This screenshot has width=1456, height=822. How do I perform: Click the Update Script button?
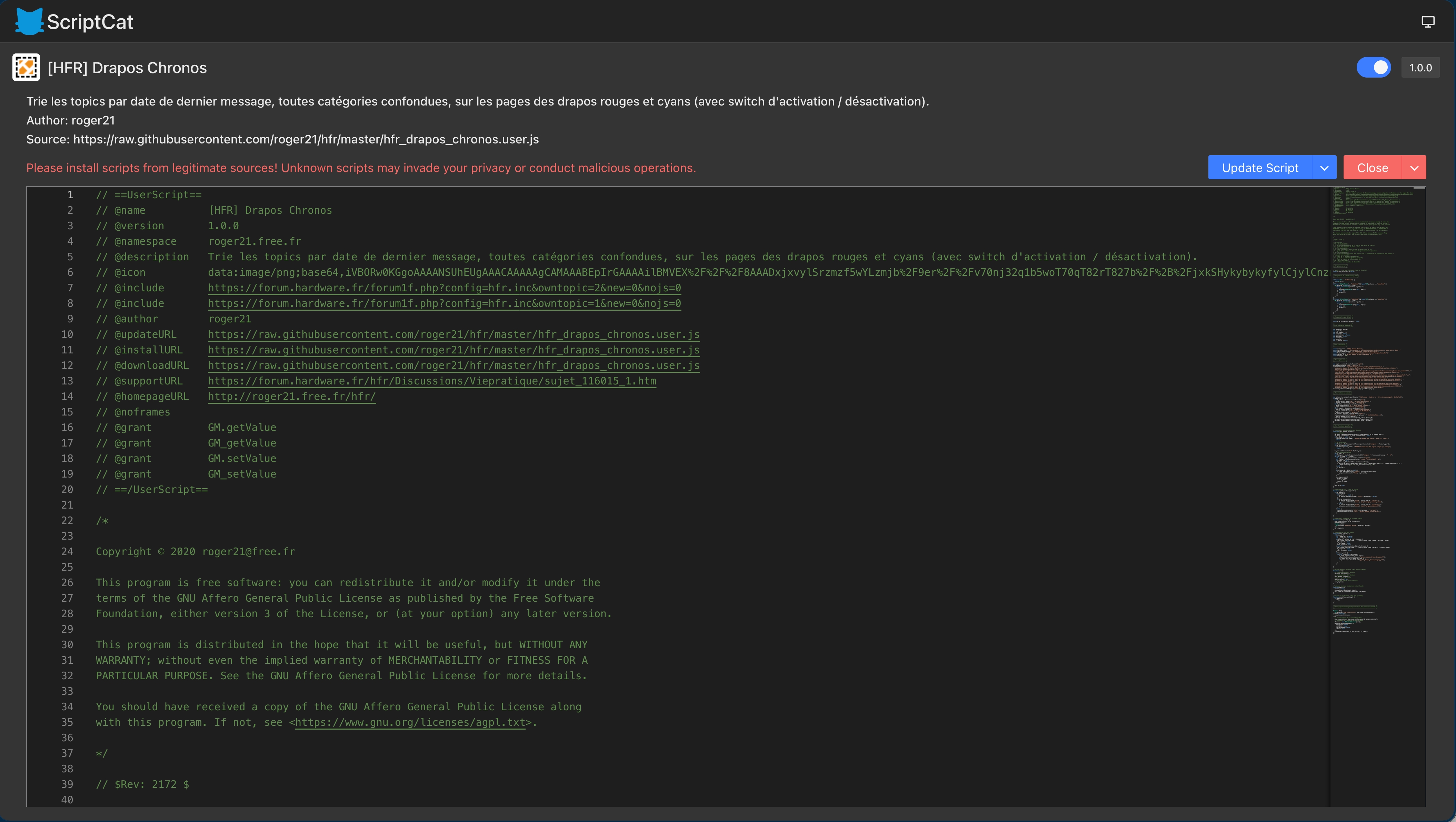[x=1260, y=167]
